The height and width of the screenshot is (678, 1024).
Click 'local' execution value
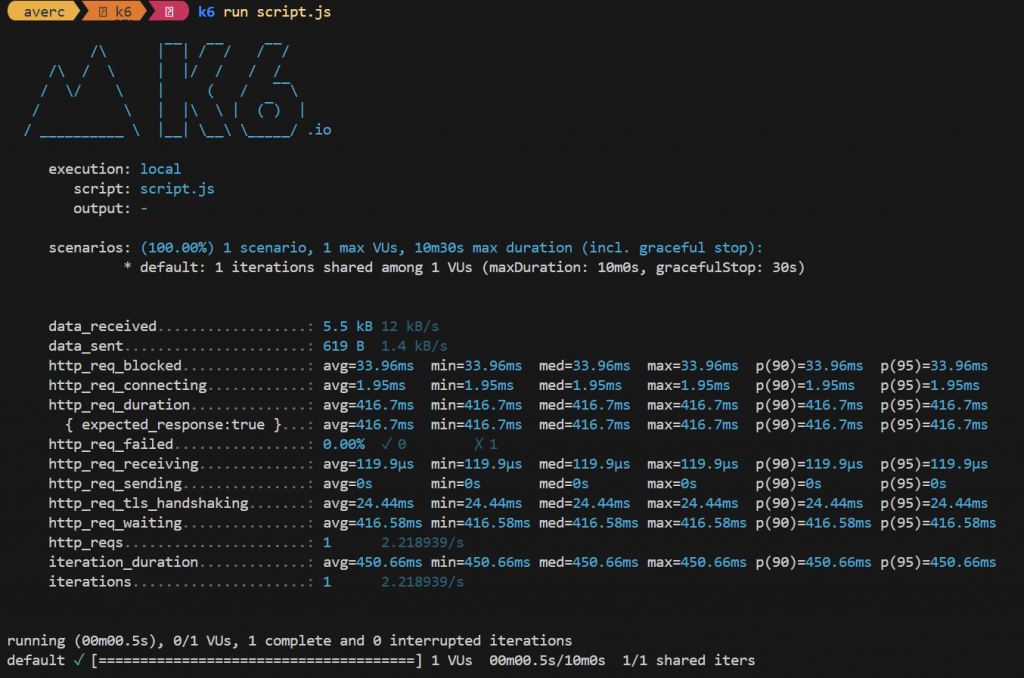pos(161,169)
